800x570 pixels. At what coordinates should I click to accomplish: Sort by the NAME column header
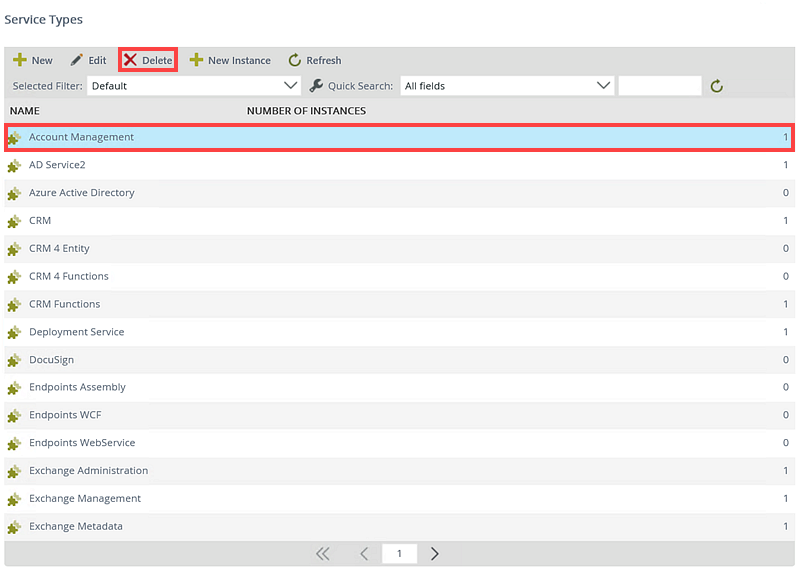click(x=24, y=111)
